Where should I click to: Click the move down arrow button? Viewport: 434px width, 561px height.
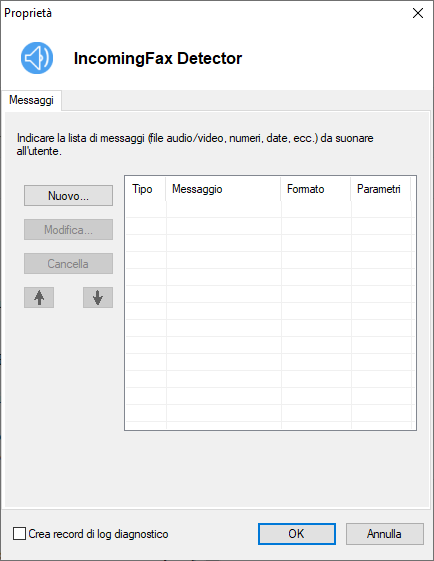click(x=98, y=297)
